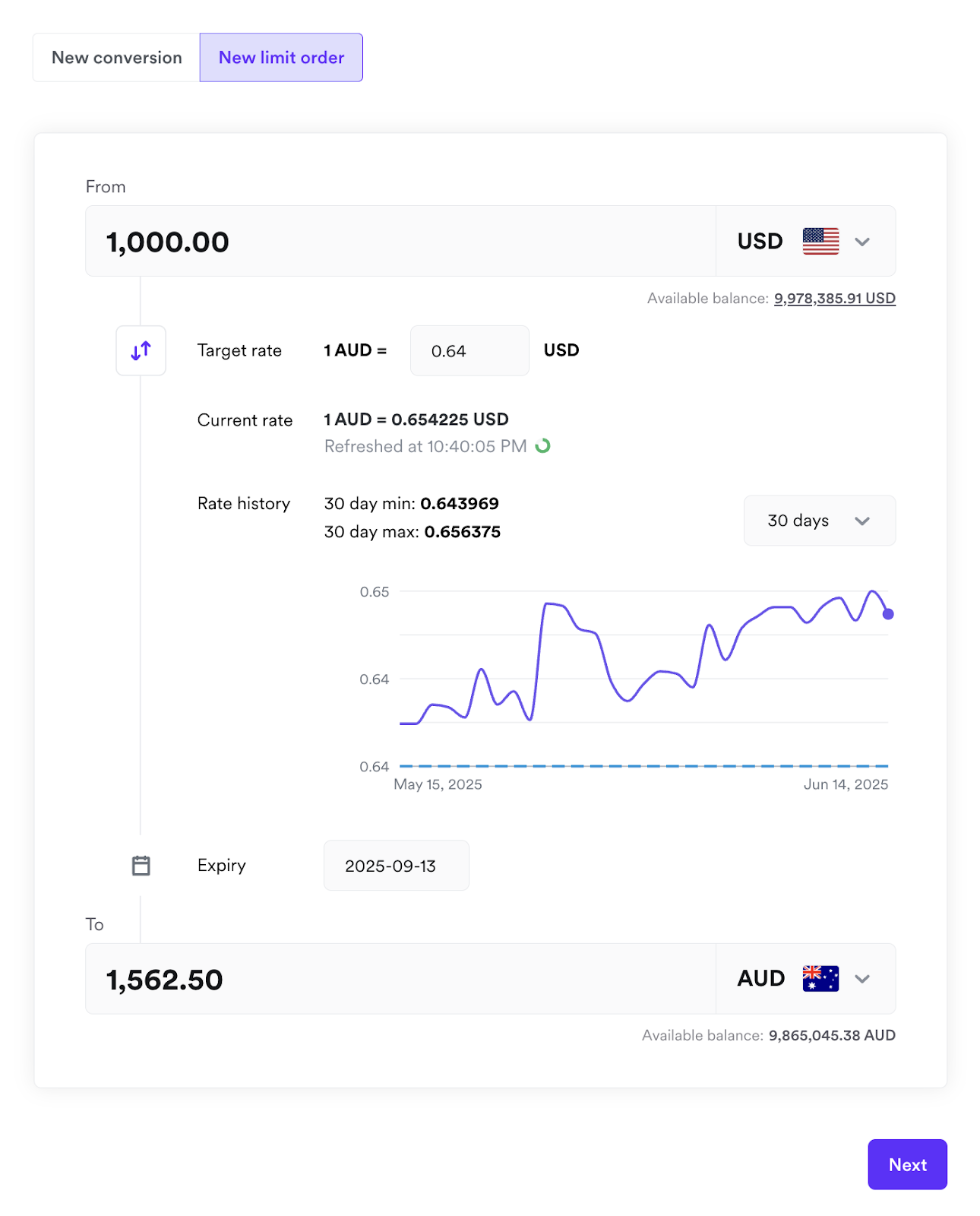
Task: Click the calendar icon beside Expiry
Action: (x=141, y=866)
